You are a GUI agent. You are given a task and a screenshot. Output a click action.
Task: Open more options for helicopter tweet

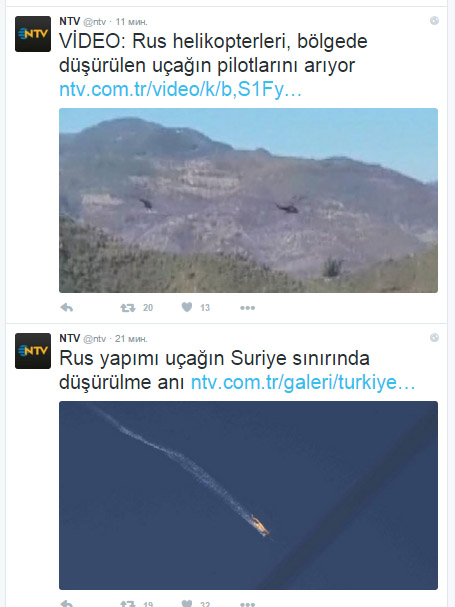247,308
